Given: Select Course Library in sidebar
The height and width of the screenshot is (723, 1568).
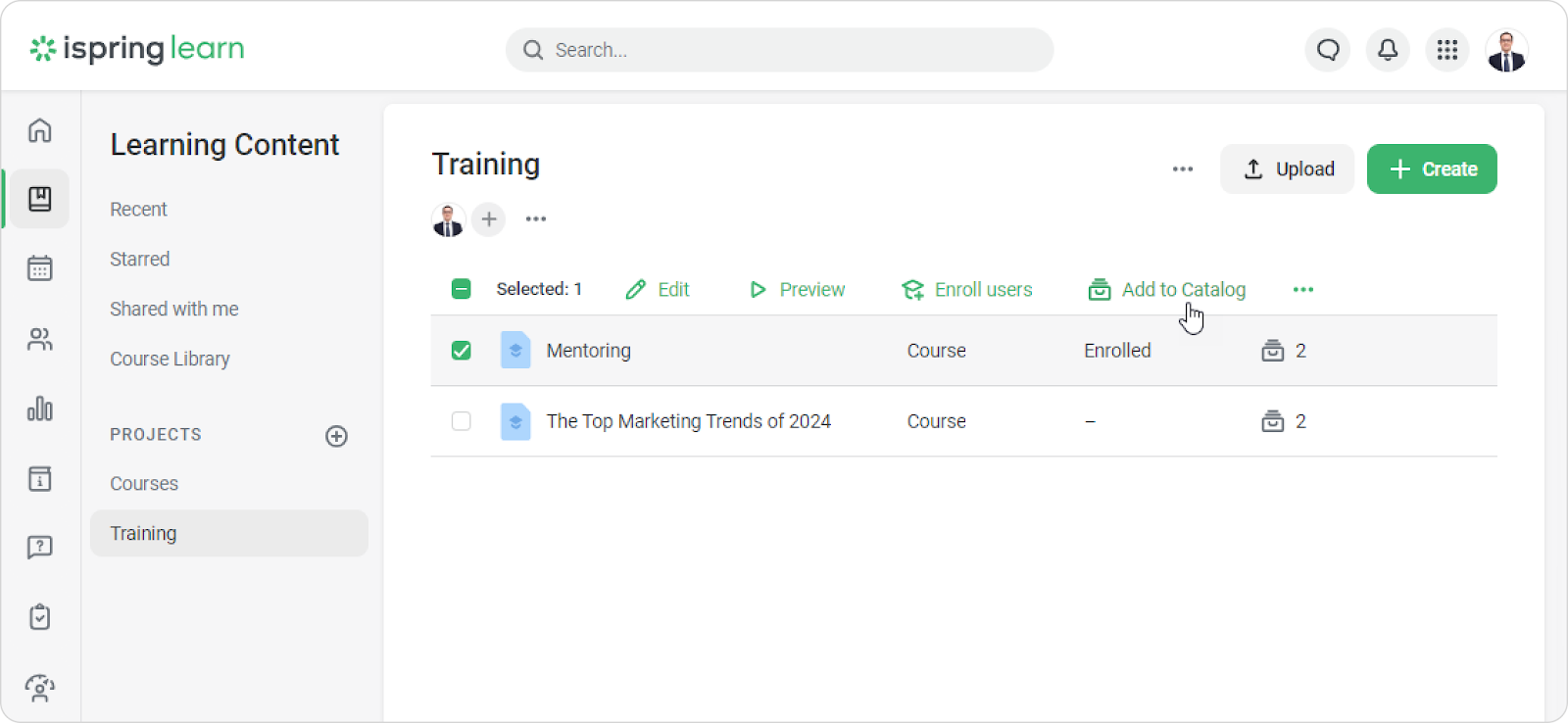Looking at the screenshot, I should pos(170,359).
